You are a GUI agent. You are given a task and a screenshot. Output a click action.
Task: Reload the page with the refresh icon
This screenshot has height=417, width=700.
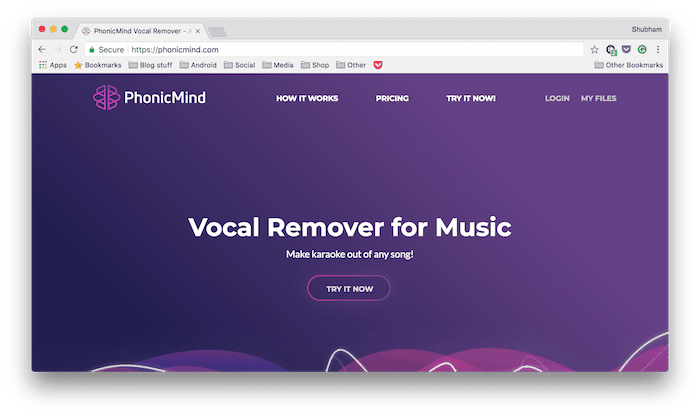74,50
